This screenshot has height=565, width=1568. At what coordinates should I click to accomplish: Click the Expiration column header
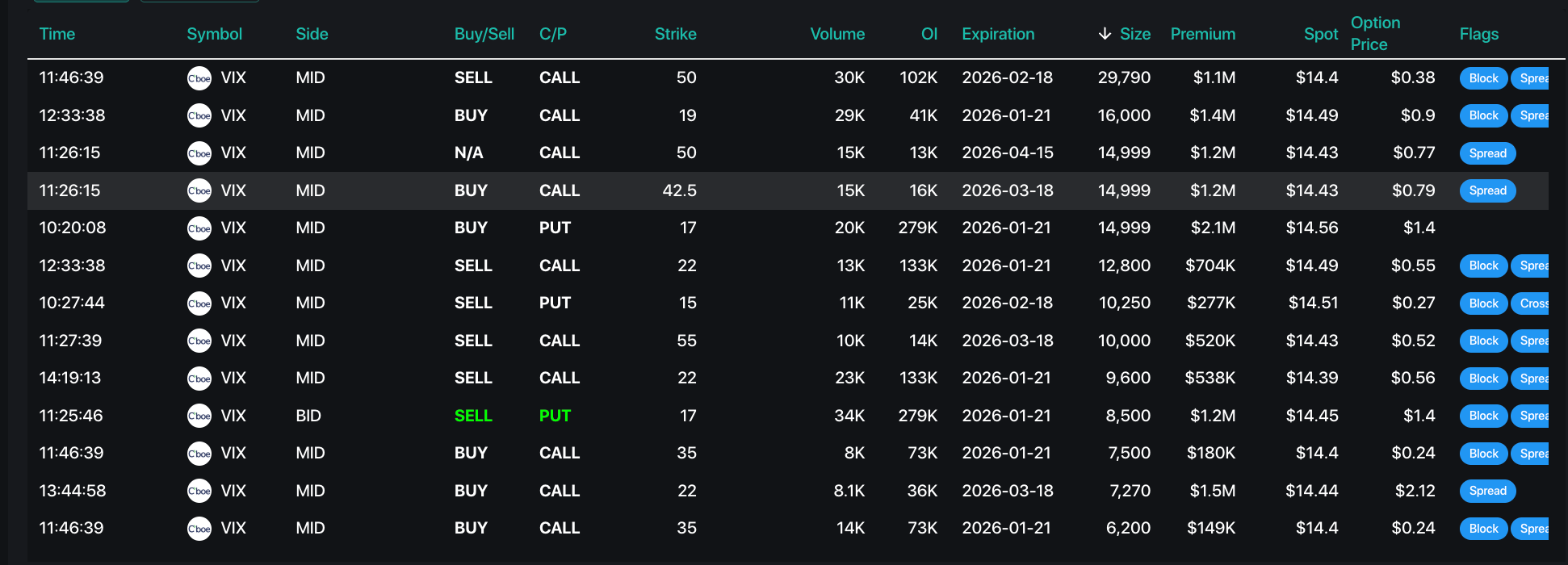click(x=997, y=34)
